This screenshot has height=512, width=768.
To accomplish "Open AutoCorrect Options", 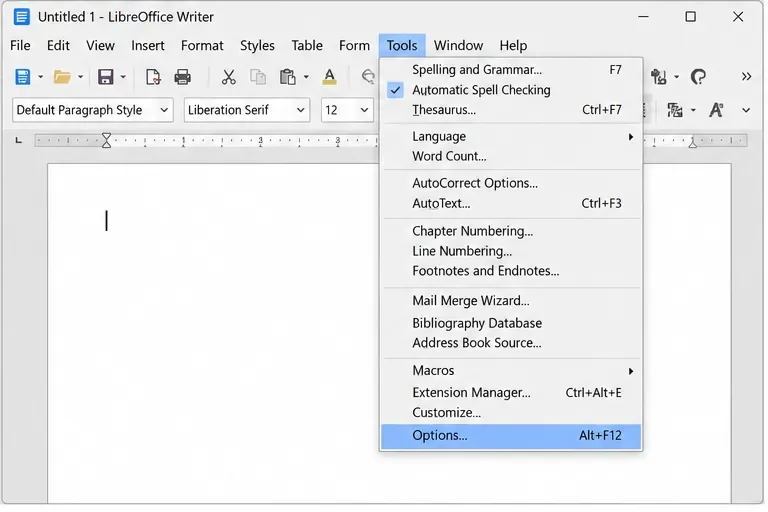I will tap(510, 183).
